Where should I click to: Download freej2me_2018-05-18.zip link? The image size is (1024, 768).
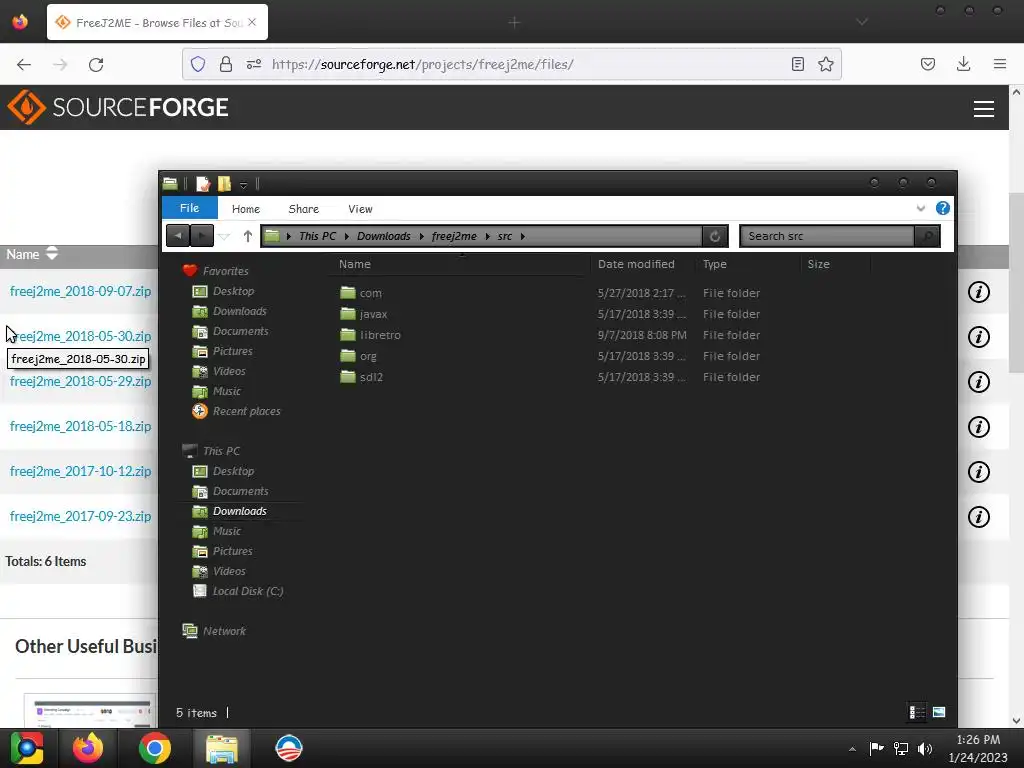point(80,426)
